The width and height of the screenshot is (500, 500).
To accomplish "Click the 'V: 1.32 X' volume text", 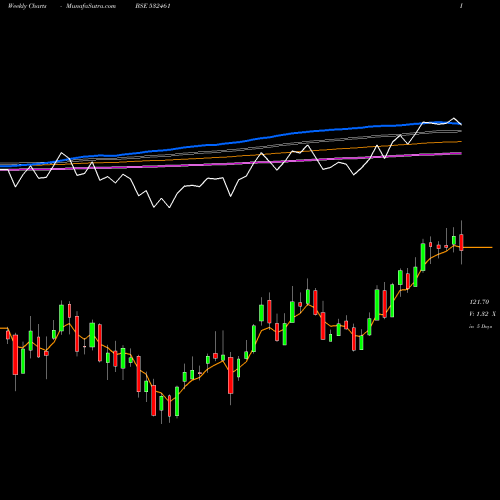I will point(482,314).
